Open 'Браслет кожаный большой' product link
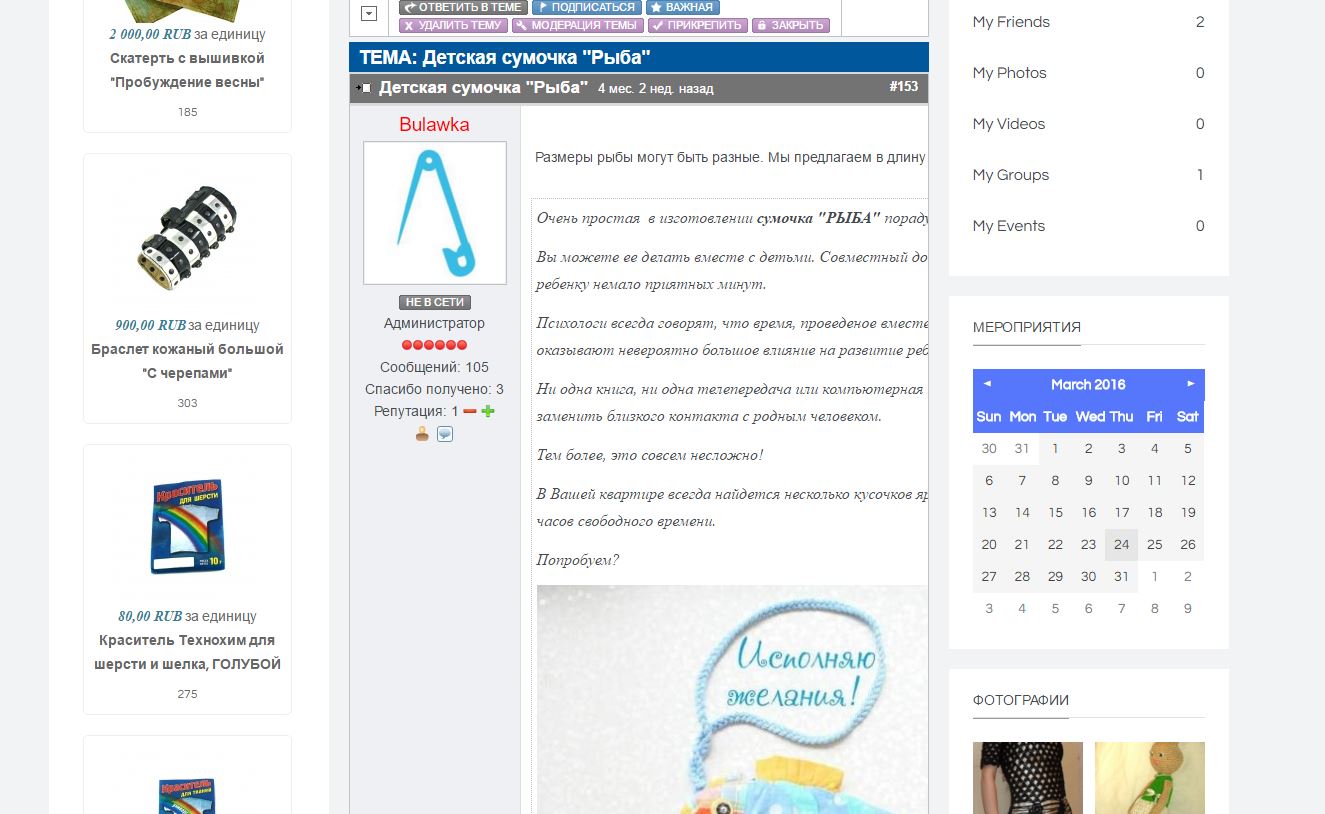 pos(187,361)
